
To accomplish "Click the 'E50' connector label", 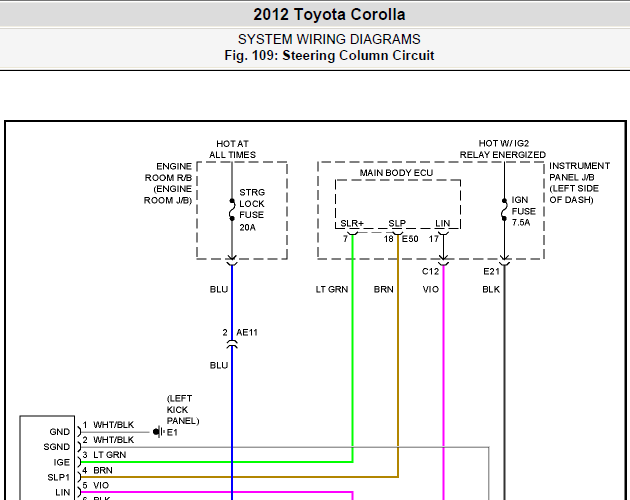I will click(410, 239).
